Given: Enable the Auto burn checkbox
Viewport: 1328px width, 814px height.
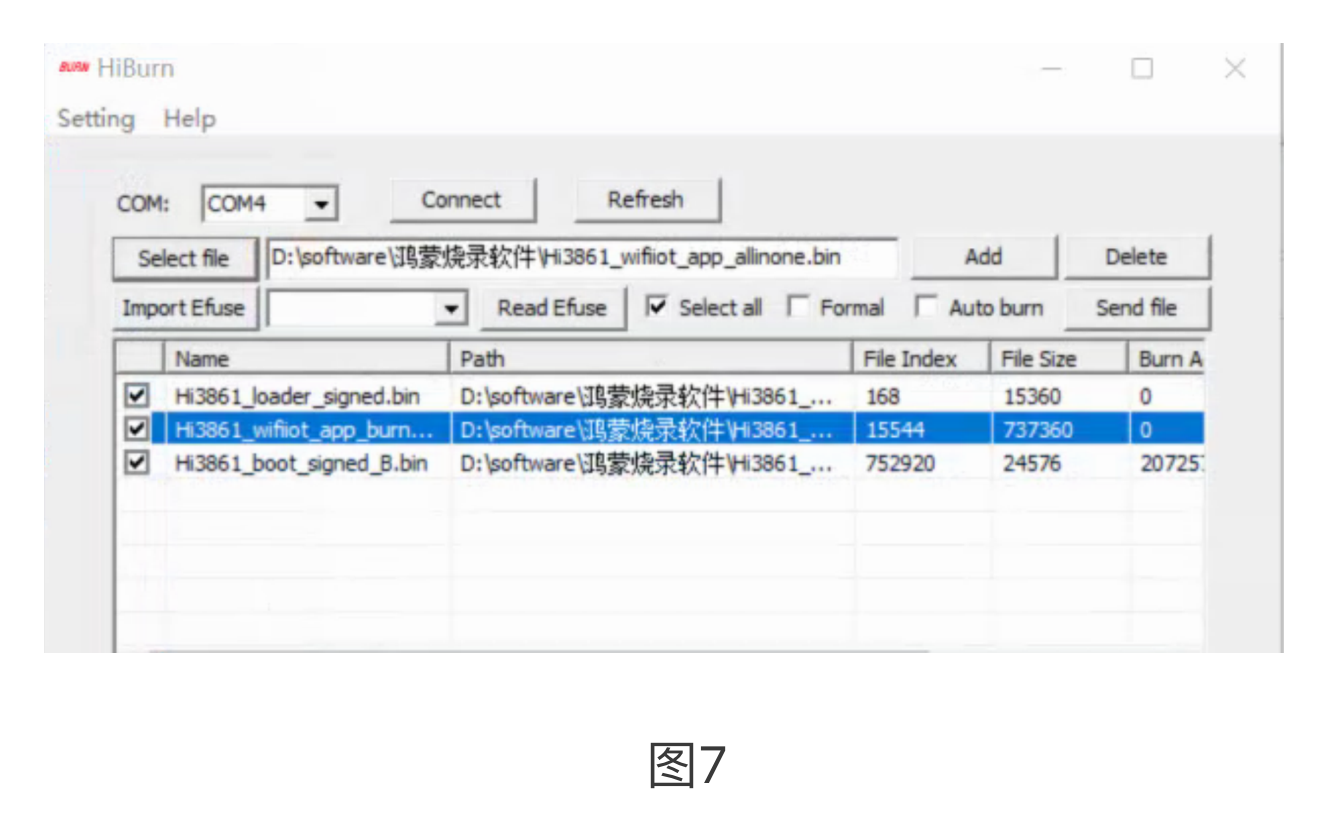Looking at the screenshot, I should [927, 307].
